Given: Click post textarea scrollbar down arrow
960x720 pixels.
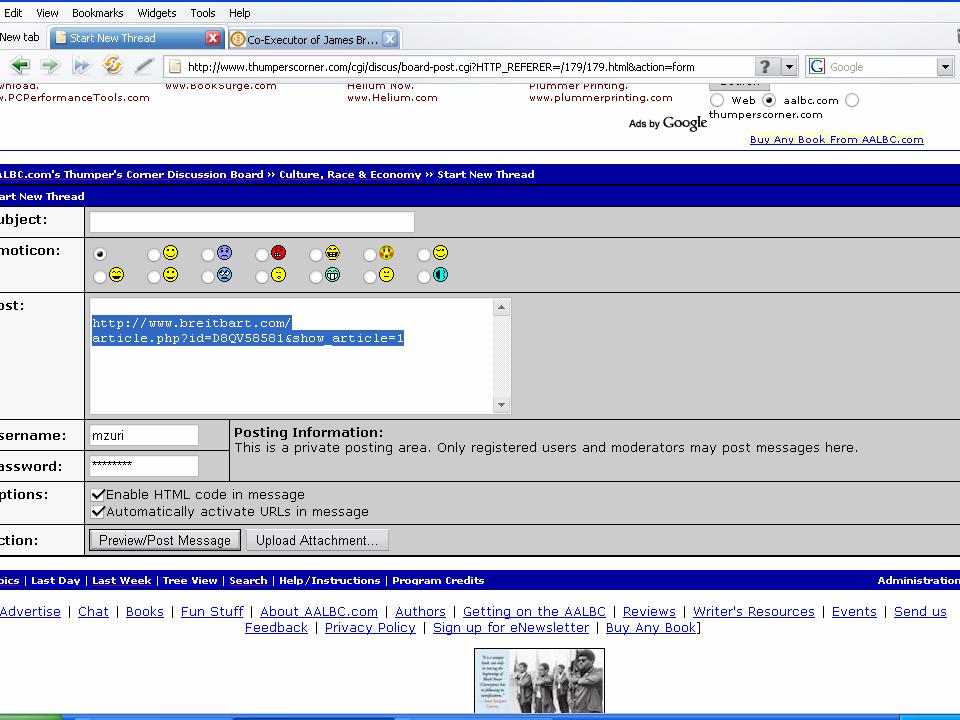Looking at the screenshot, I should tap(501, 405).
